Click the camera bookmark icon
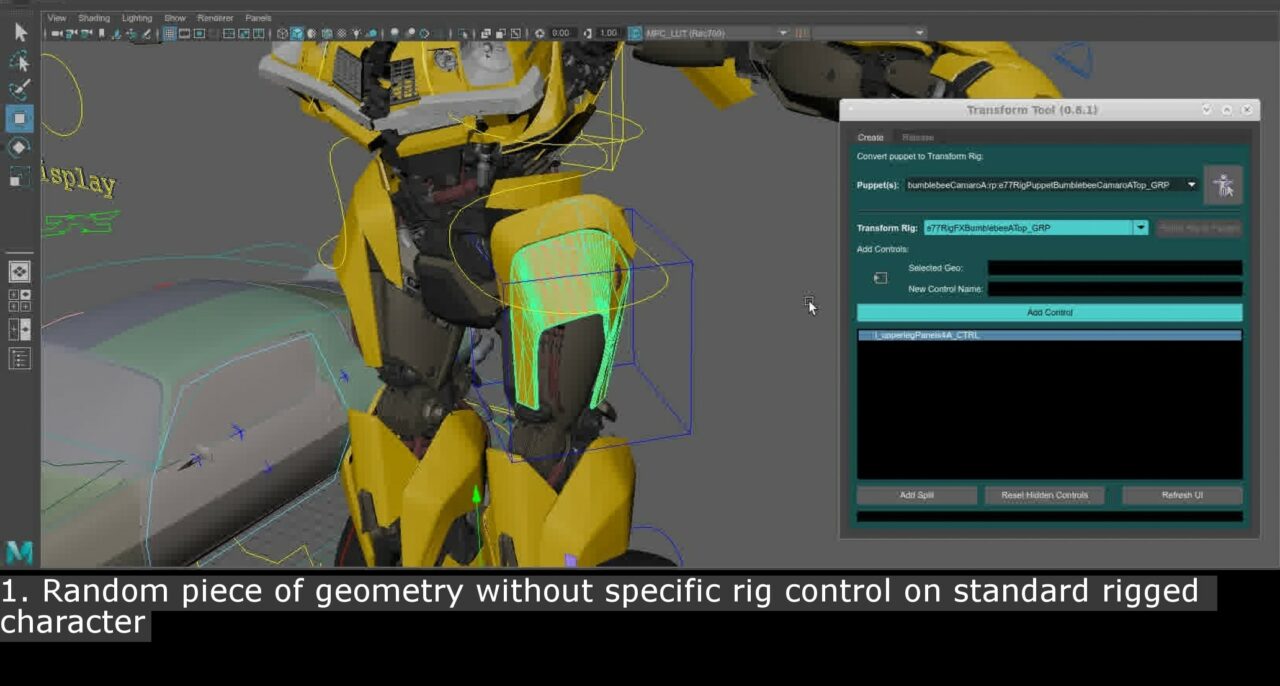The height and width of the screenshot is (686, 1280). [101, 33]
